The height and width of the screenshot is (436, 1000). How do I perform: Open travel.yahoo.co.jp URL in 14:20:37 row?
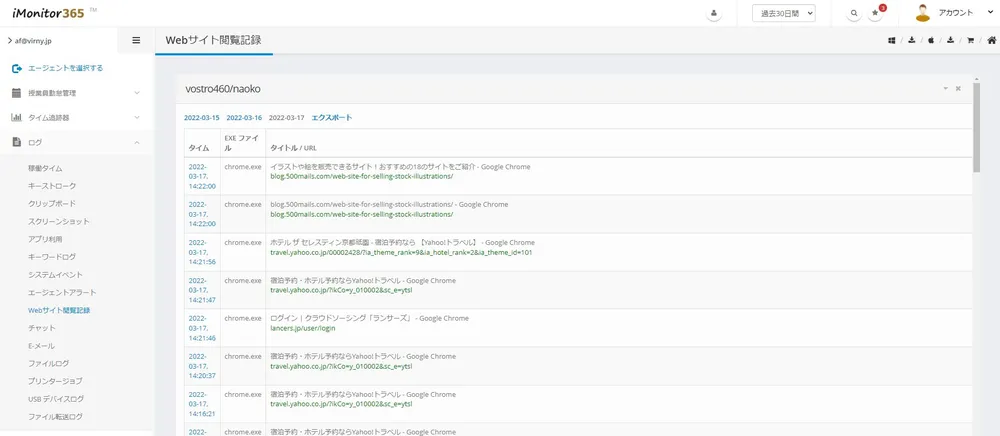click(x=341, y=366)
